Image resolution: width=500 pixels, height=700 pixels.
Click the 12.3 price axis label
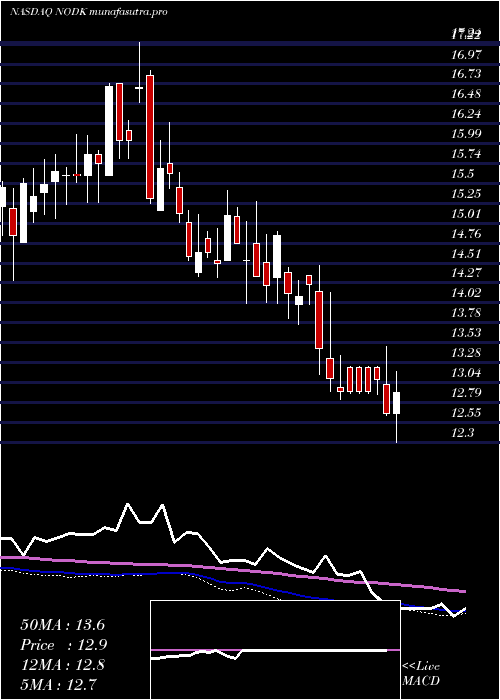(462, 432)
